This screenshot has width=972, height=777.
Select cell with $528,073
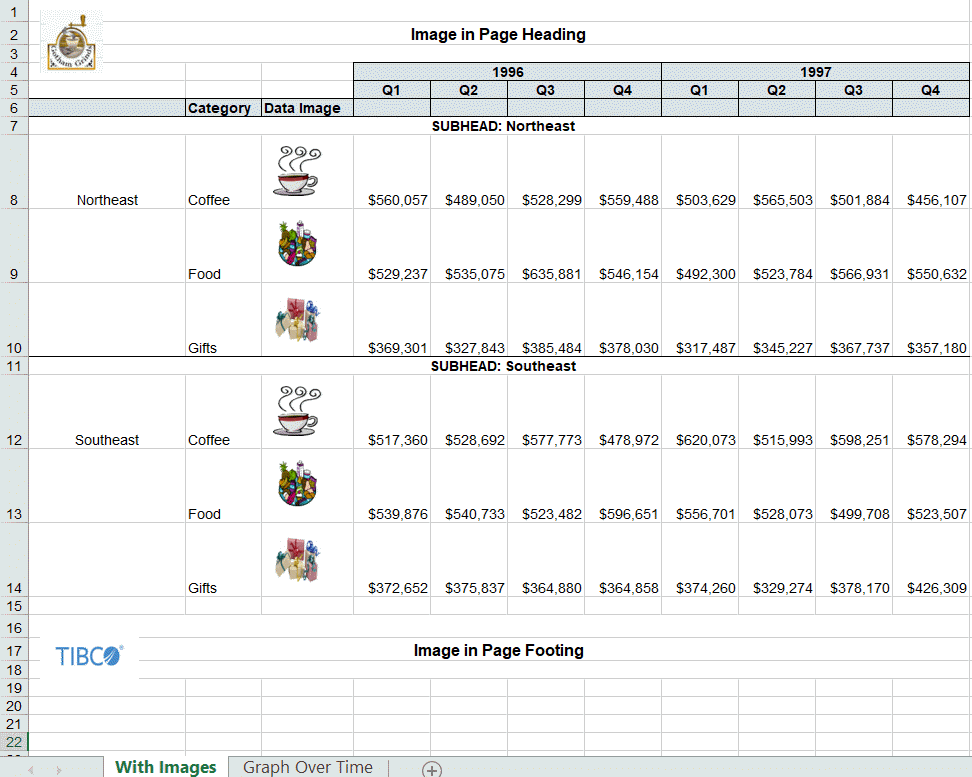pyautogui.click(x=777, y=486)
